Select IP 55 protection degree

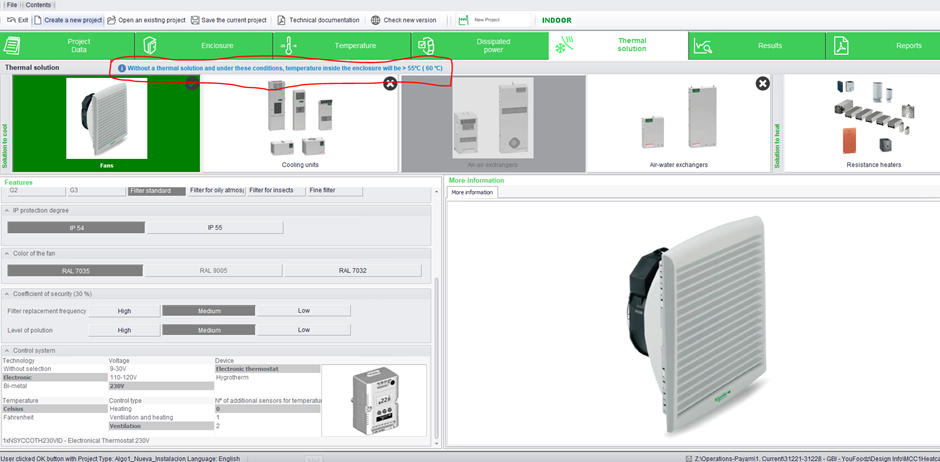tap(214, 228)
